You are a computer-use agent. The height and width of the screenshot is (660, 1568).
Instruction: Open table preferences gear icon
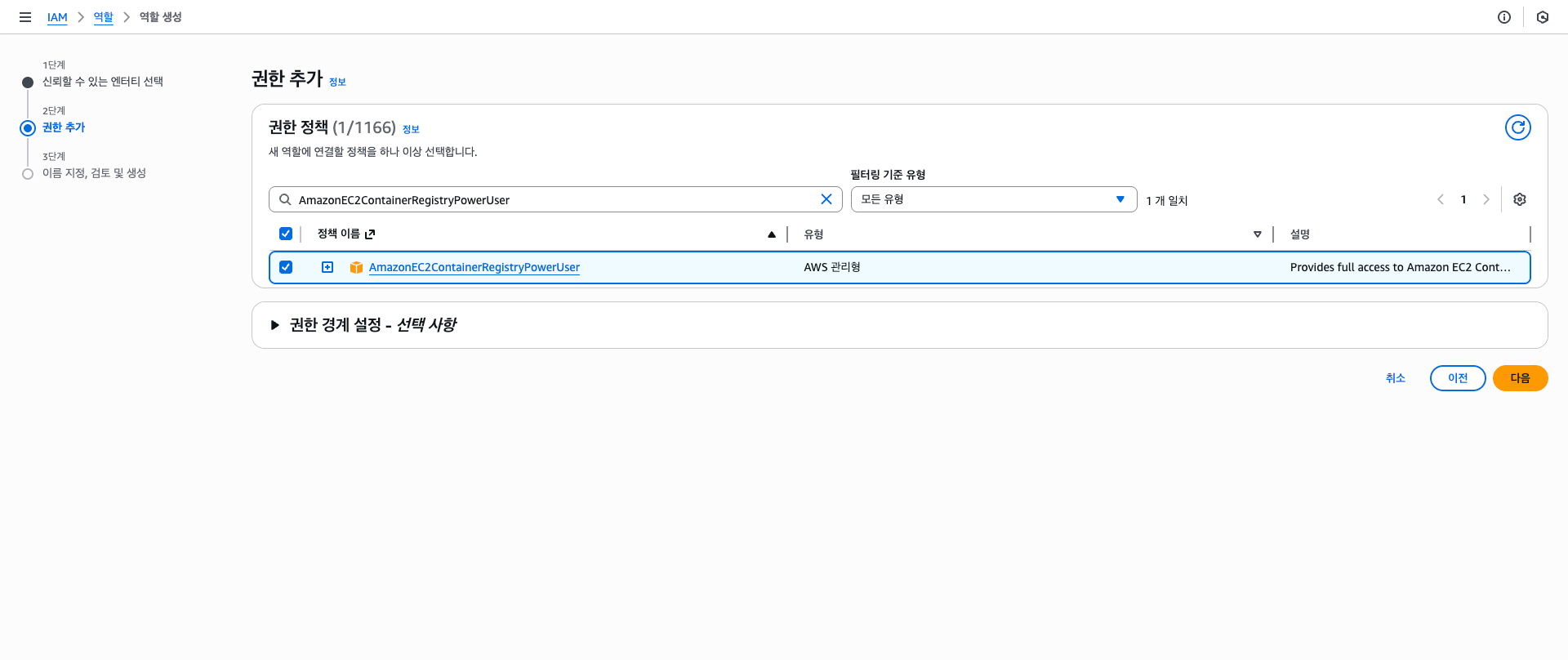point(1519,199)
